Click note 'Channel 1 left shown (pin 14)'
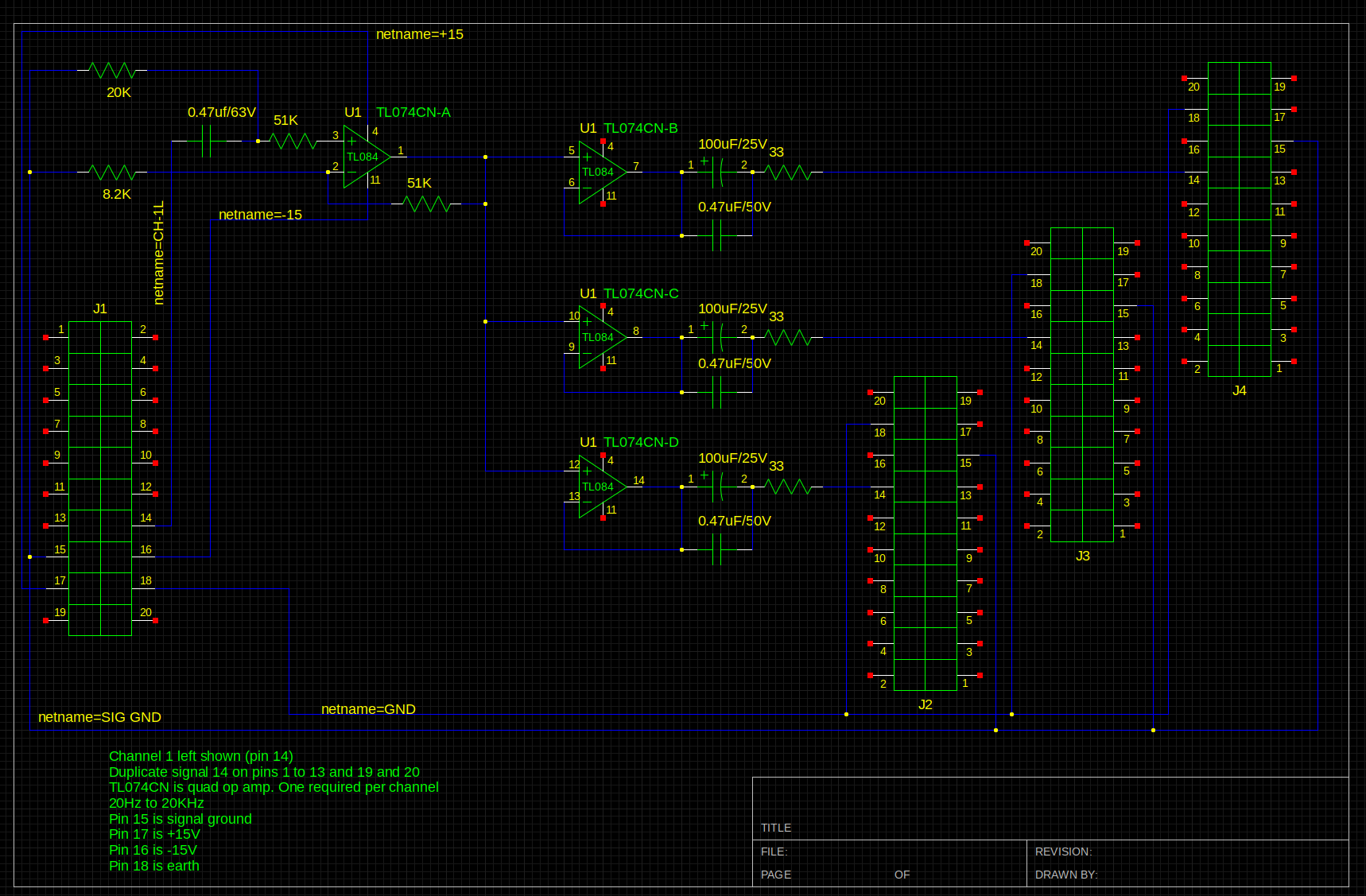This screenshot has height=896, width=1366. 201,756
